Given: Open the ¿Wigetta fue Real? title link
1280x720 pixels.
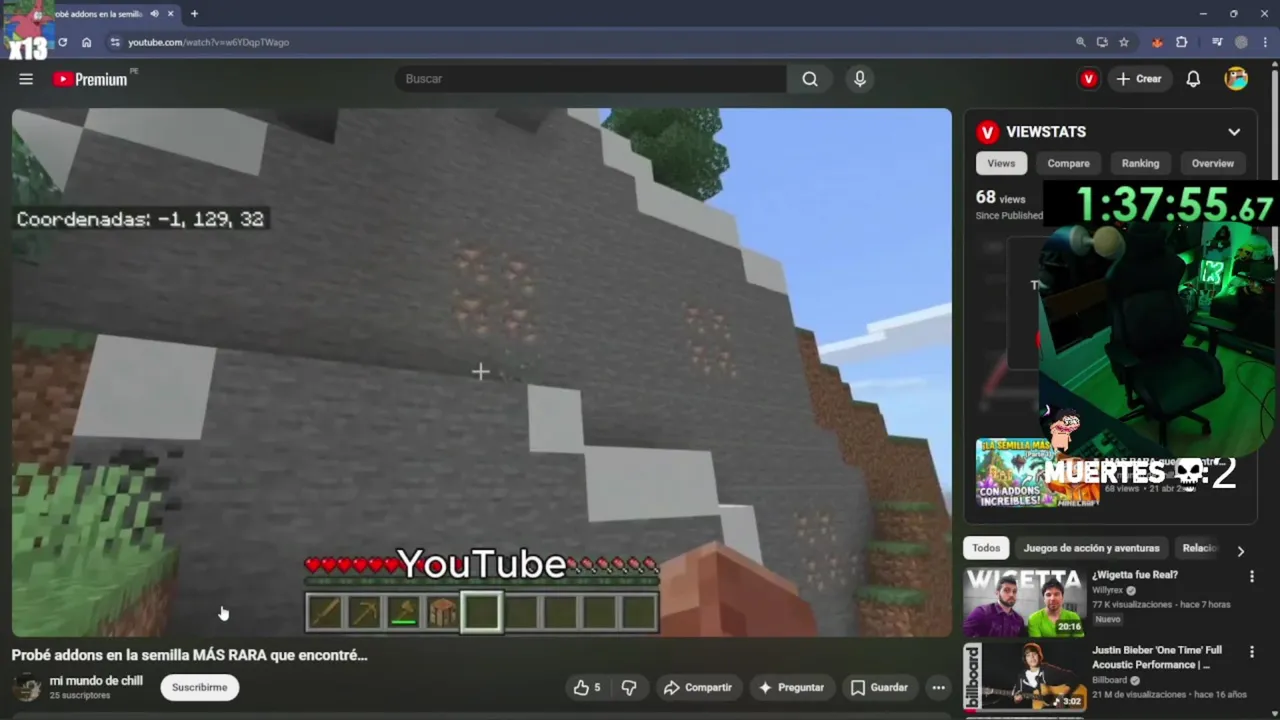Looking at the screenshot, I should click(x=1134, y=575).
